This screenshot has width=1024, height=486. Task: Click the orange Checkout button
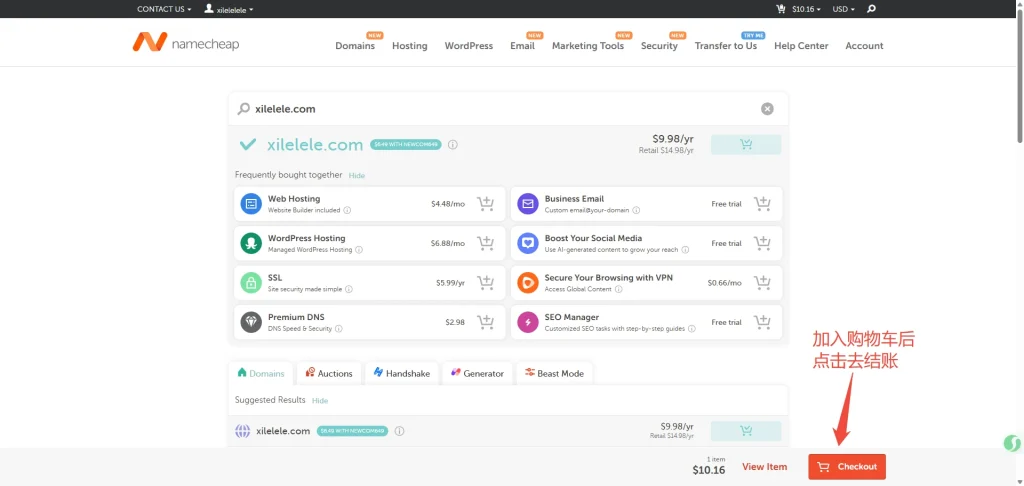point(847,466)
